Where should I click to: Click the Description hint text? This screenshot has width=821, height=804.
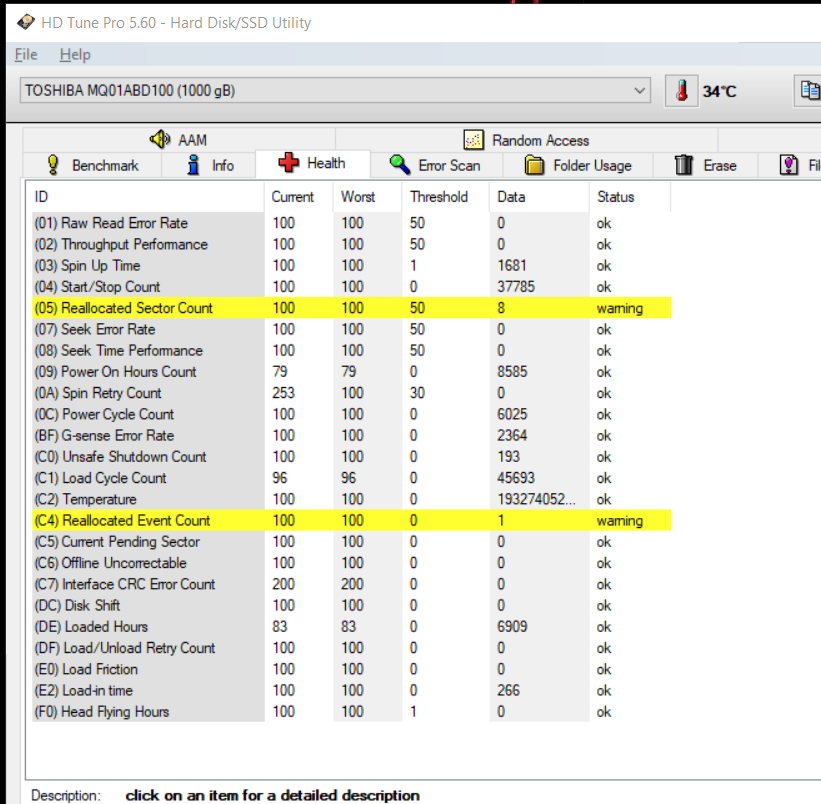coord(272,795)
